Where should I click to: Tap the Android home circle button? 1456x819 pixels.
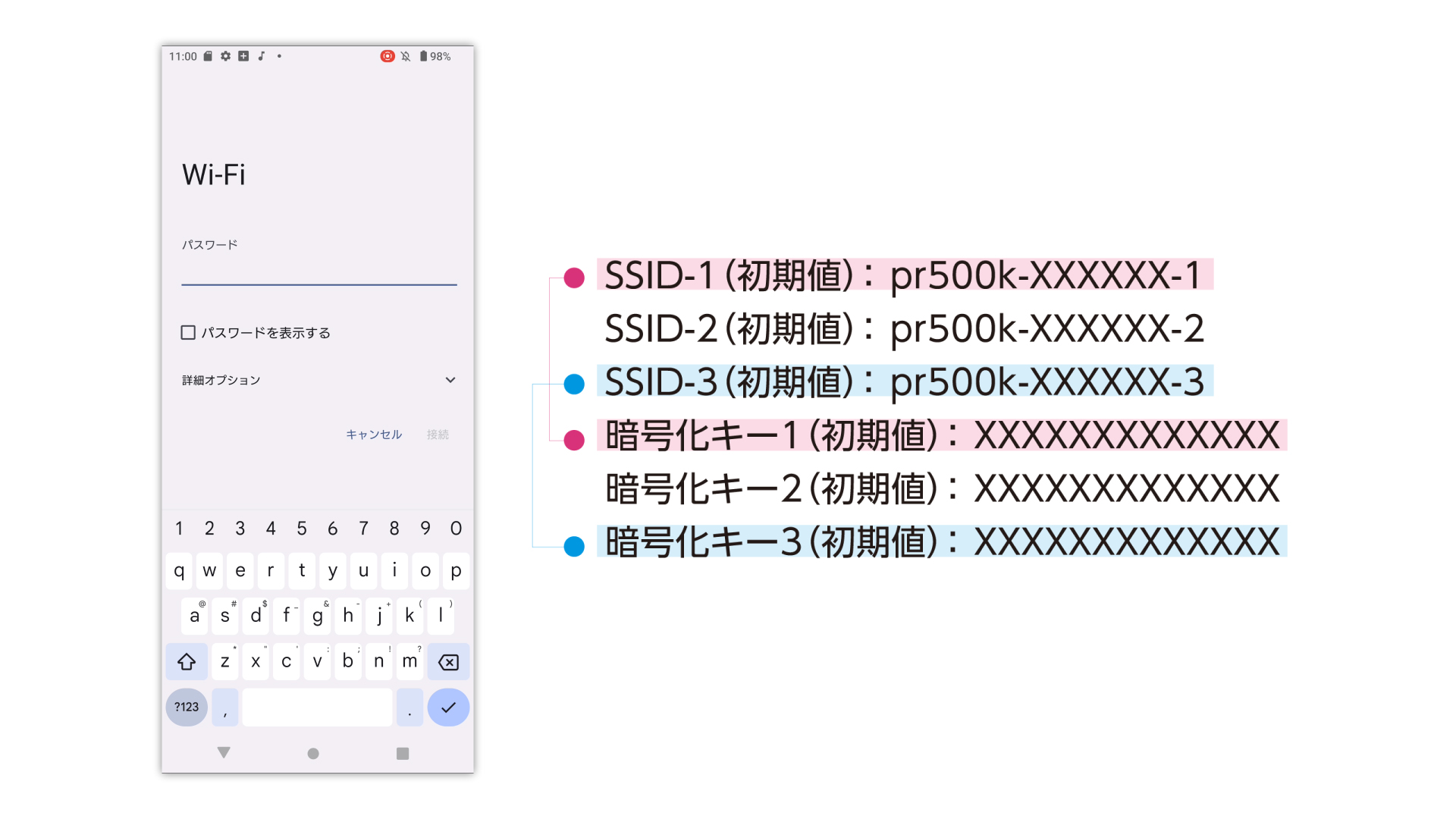tap(313, 753)
